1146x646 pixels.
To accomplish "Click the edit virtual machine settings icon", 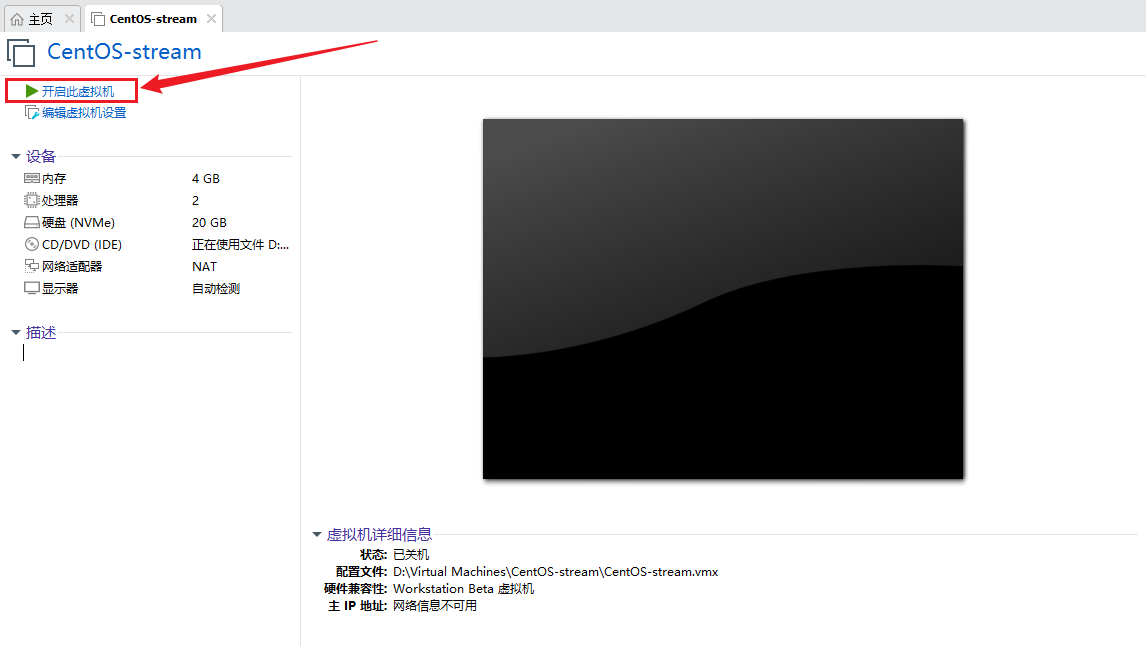I will pyautogui.click(x=31, y=113).
